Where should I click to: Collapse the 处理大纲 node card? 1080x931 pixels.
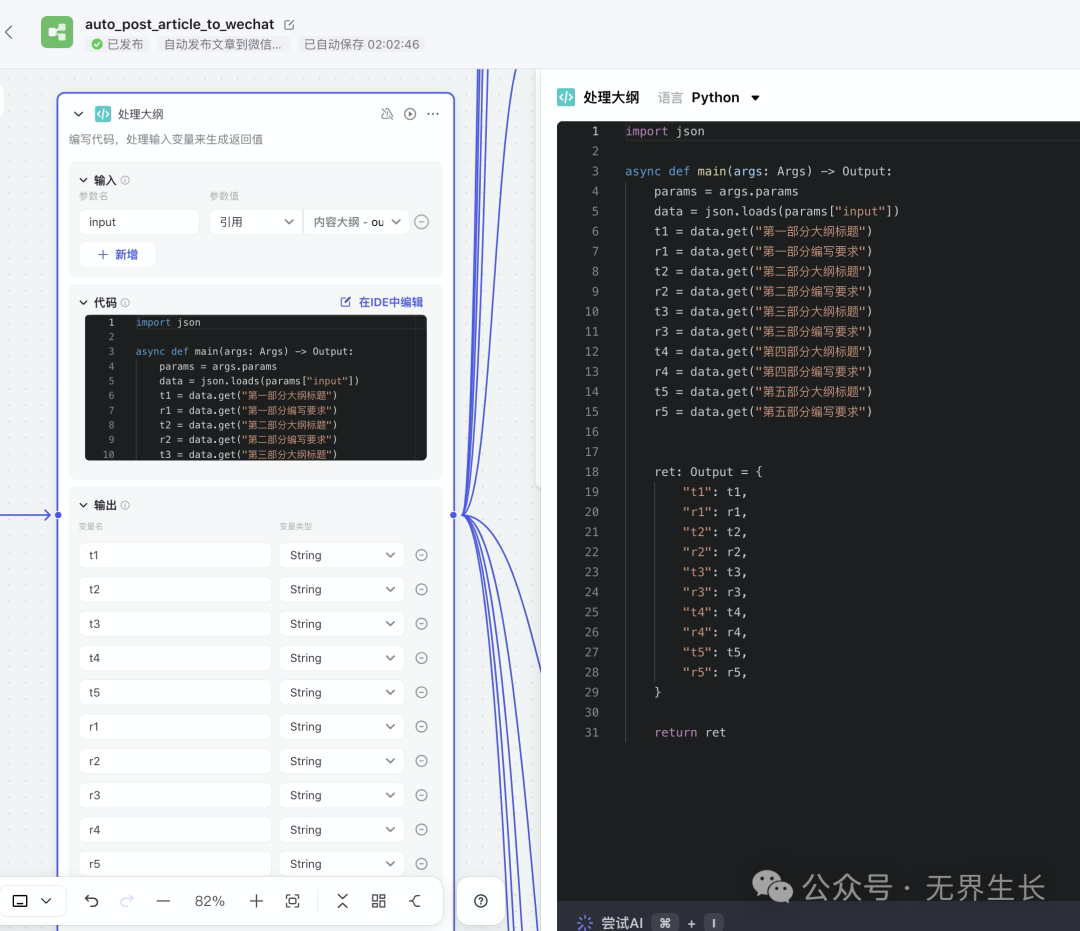[x=79, y=114]
